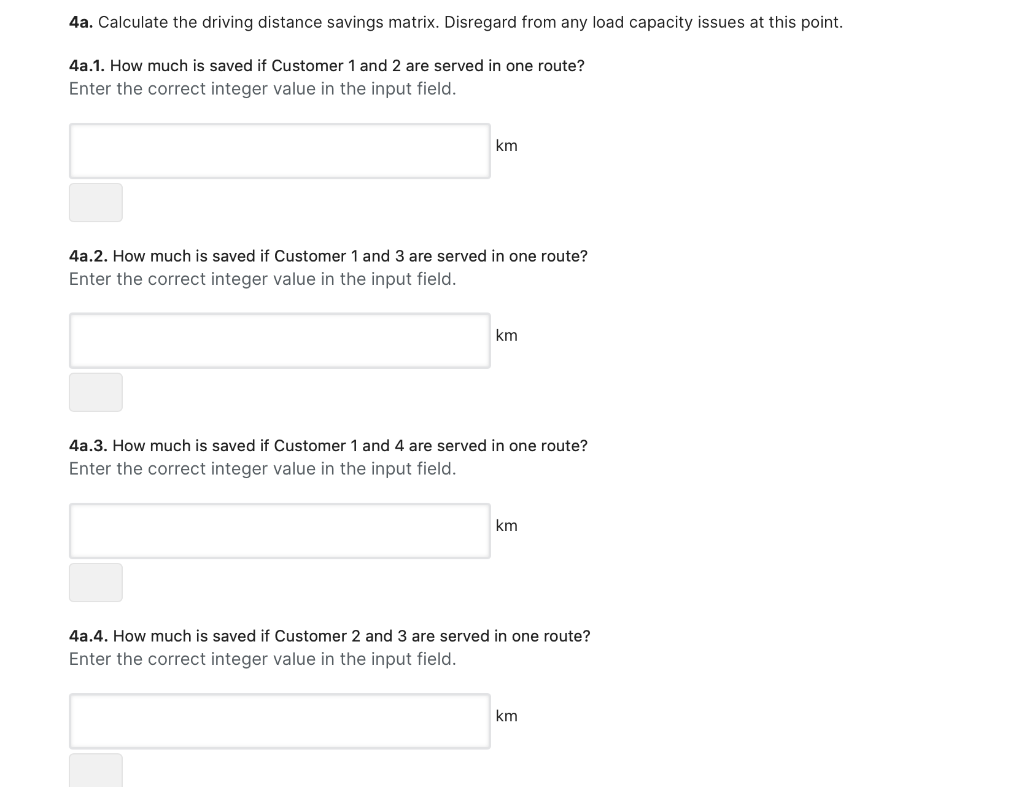Select the question 4a.3 heading text

coord(328,446)
